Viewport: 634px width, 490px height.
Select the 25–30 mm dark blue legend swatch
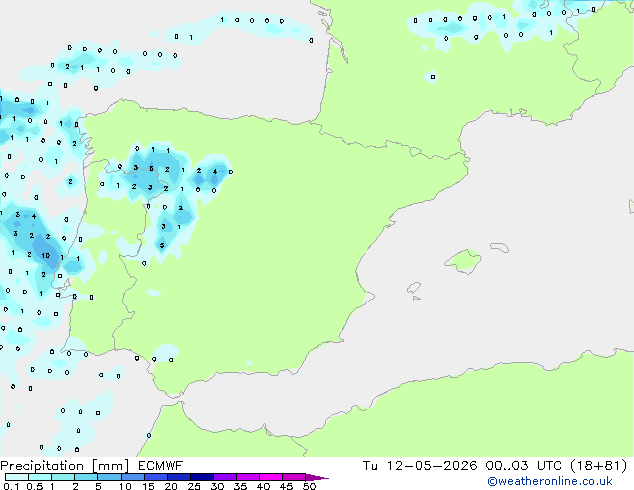pos(201,477)
